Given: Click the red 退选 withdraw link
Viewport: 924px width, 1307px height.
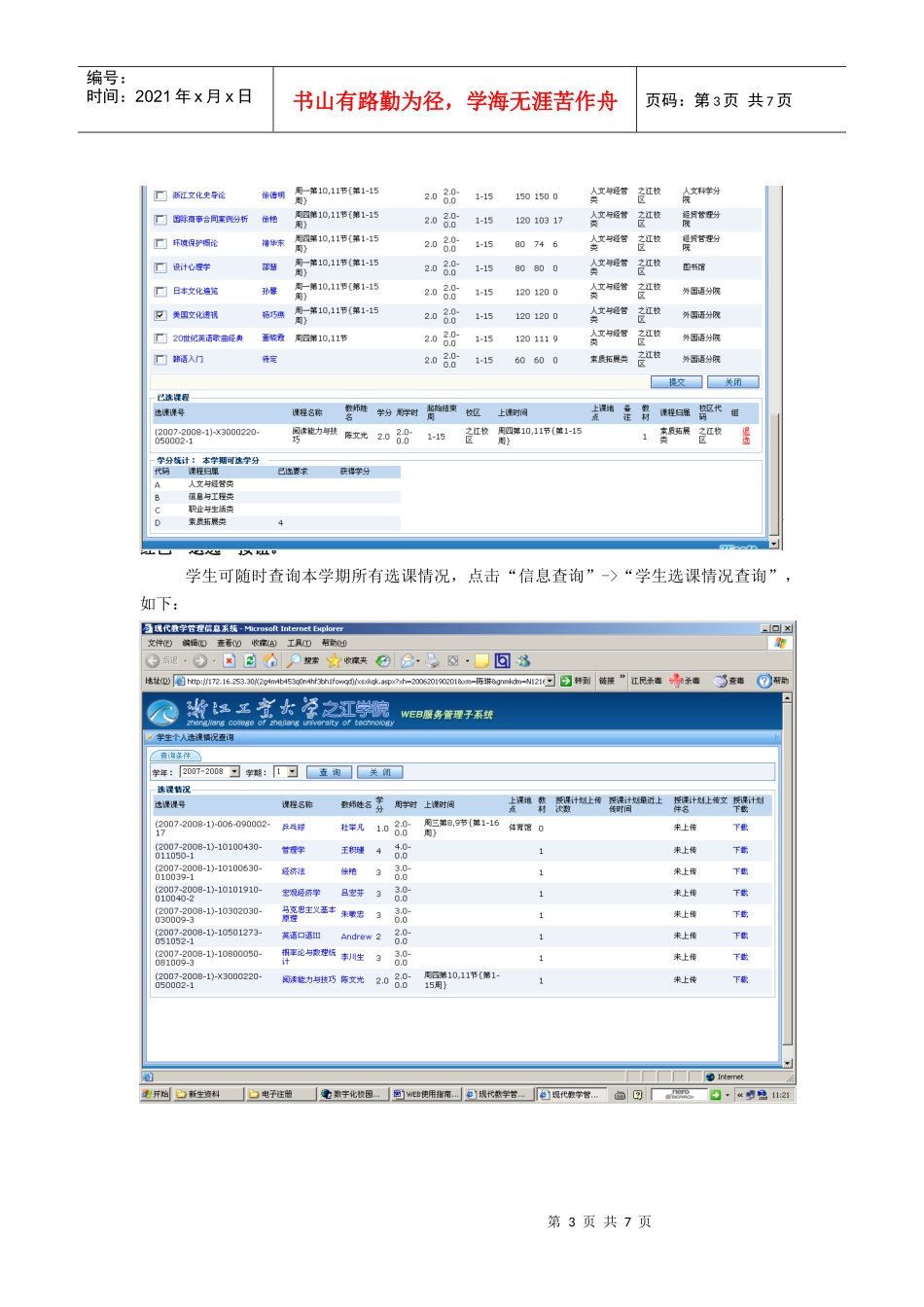Looking at the screenshot, I should click(746, 436).
